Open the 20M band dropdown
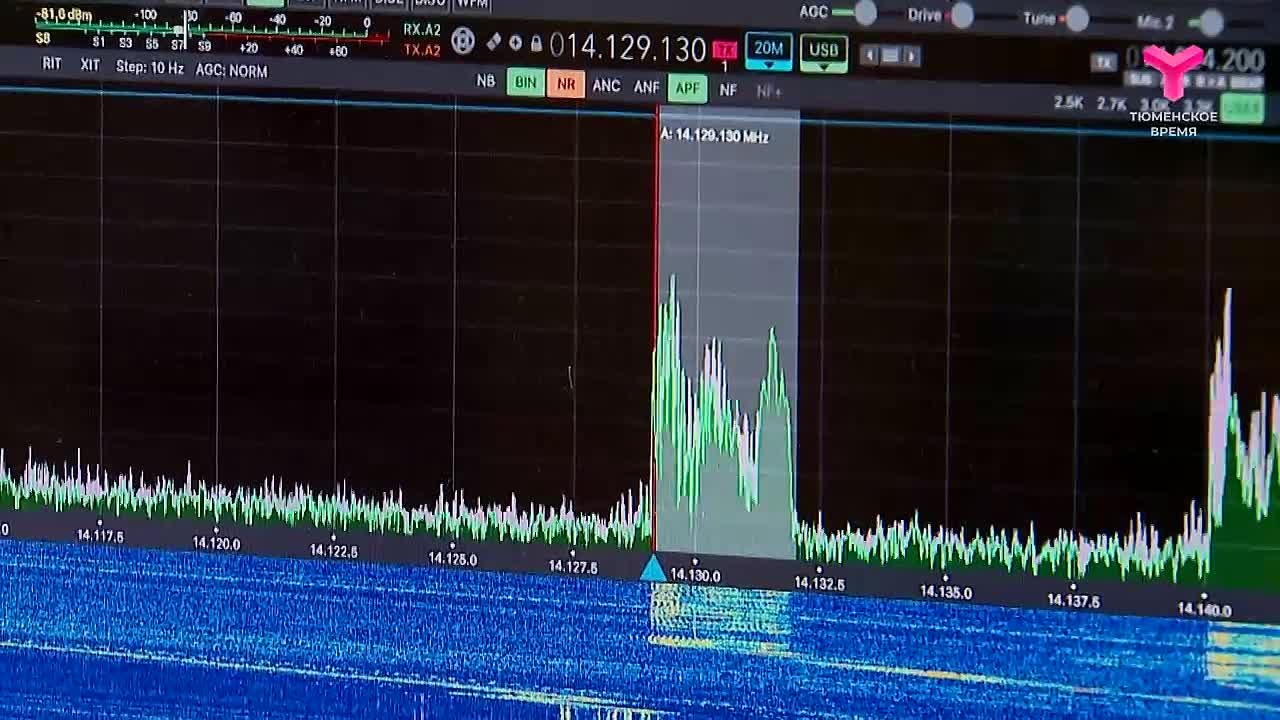1280x720 pixels. point(768,51)
